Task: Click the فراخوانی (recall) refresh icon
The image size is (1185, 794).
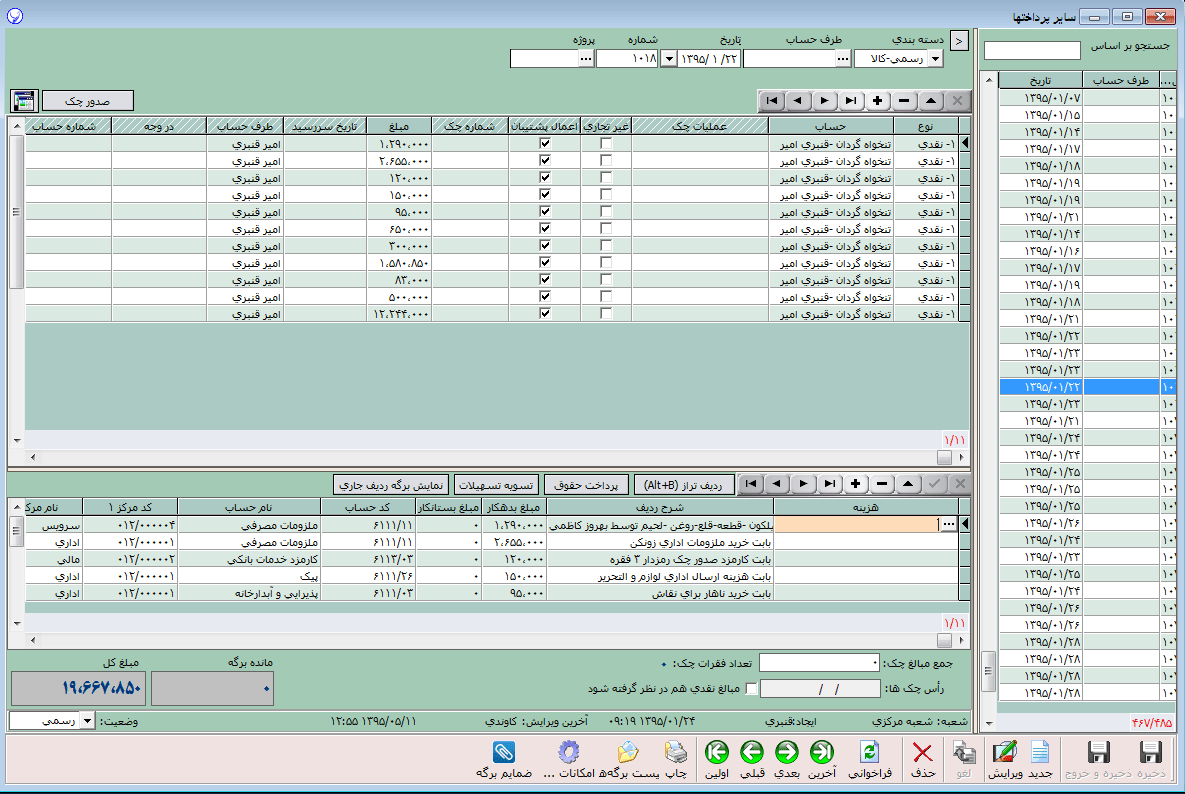Action: click(x=869, y=752)
